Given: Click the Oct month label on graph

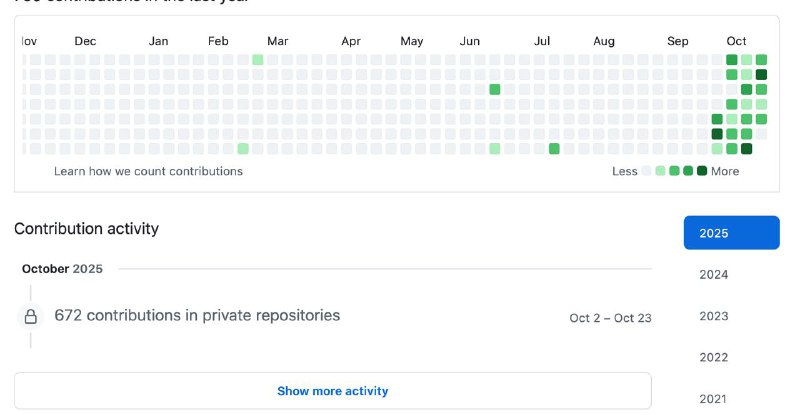Looking at the screenshot, I should tap(736, 41).
